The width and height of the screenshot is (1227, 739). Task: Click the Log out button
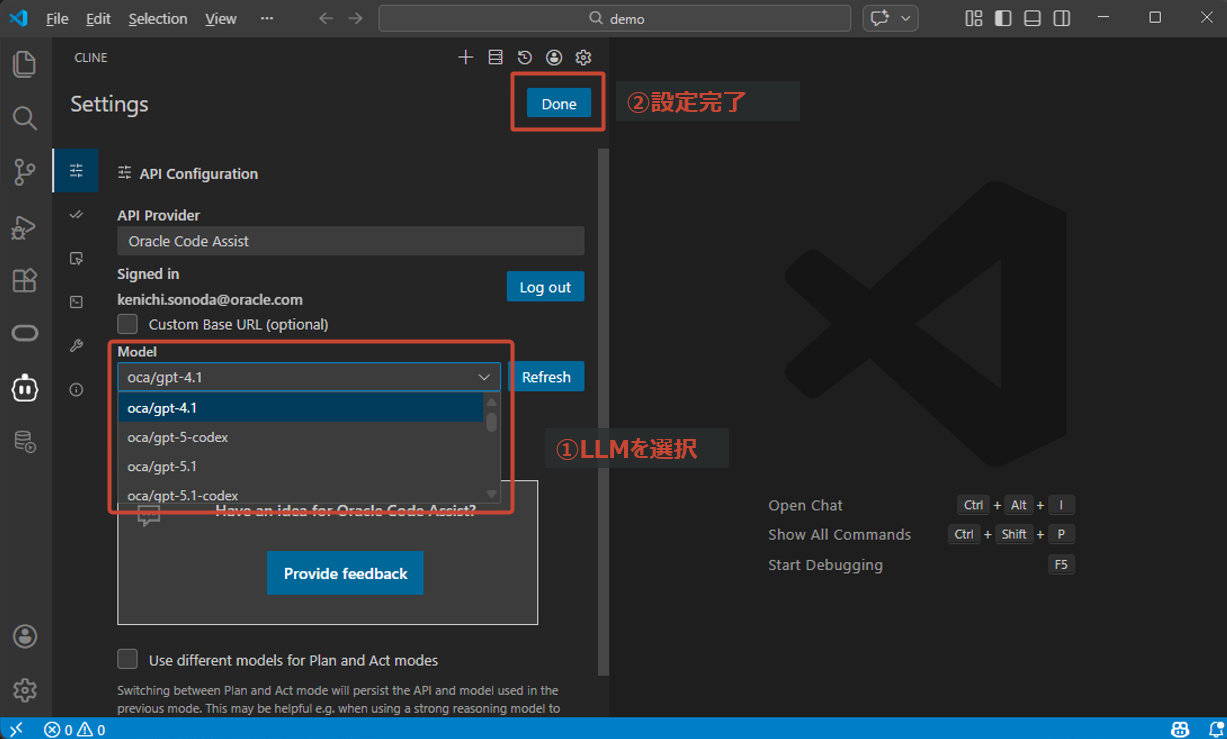coord(545,287)
